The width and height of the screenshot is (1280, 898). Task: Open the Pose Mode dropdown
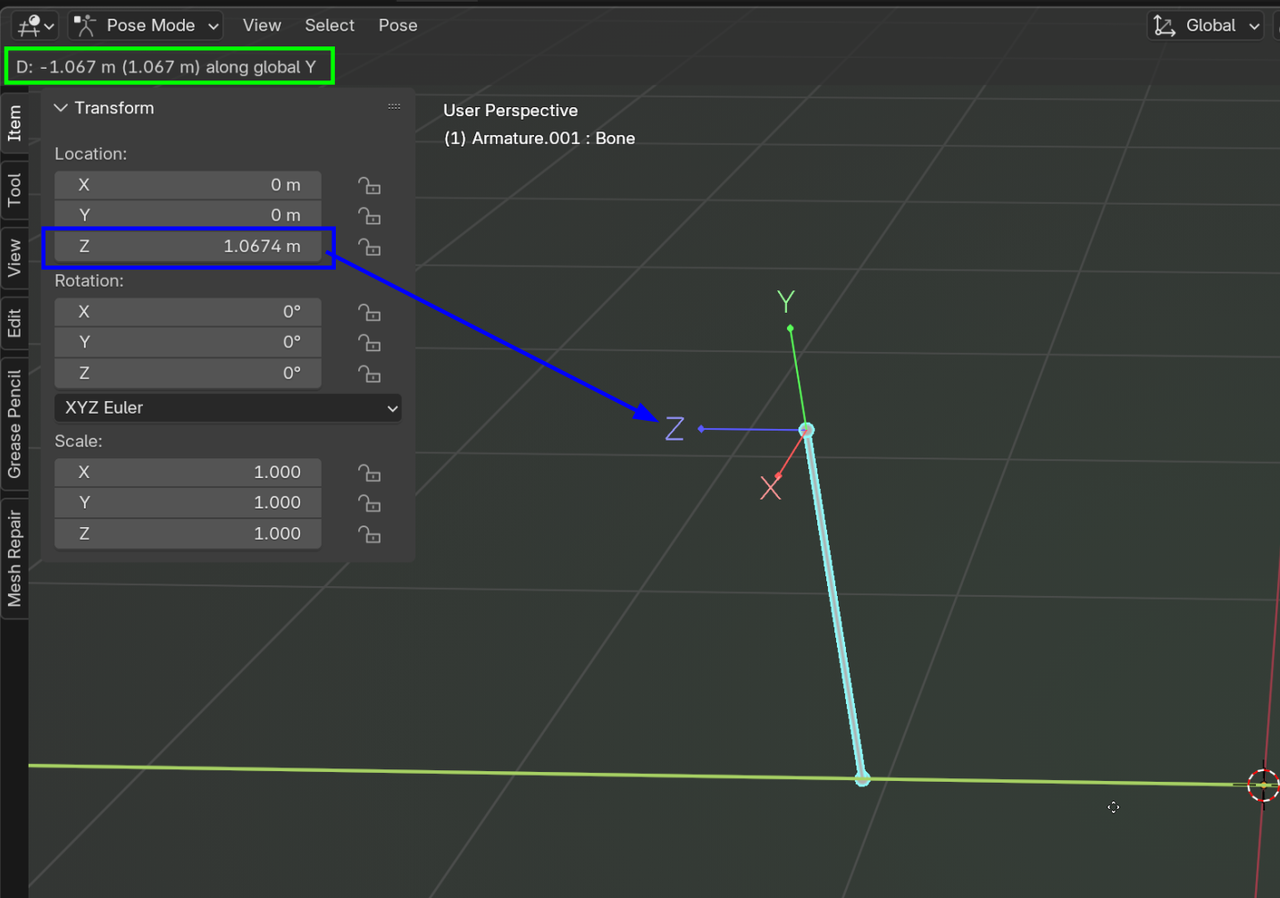pyautogui.click(x=148, y=25)
